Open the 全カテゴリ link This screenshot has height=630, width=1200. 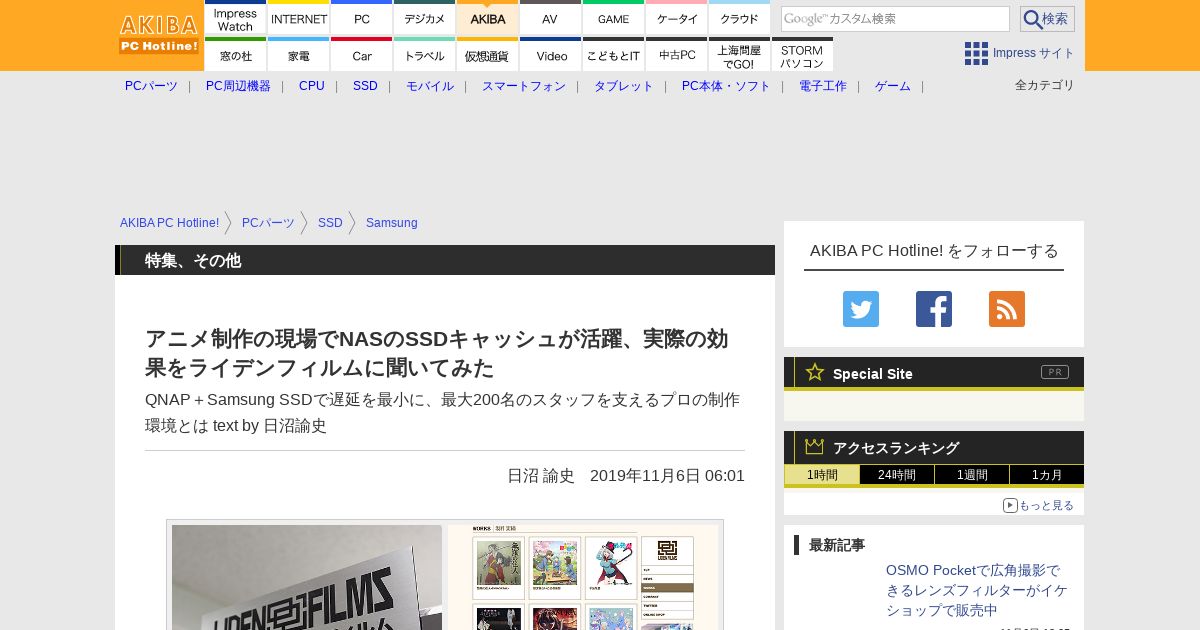(x=1045, y=85)
